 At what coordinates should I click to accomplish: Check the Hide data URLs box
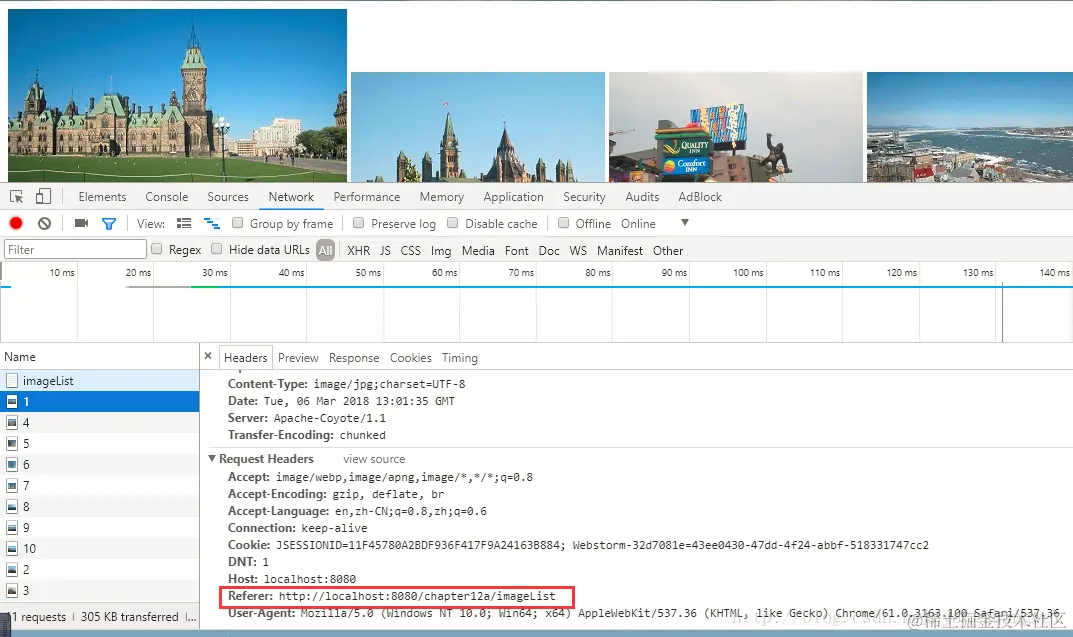coord(216,249)
